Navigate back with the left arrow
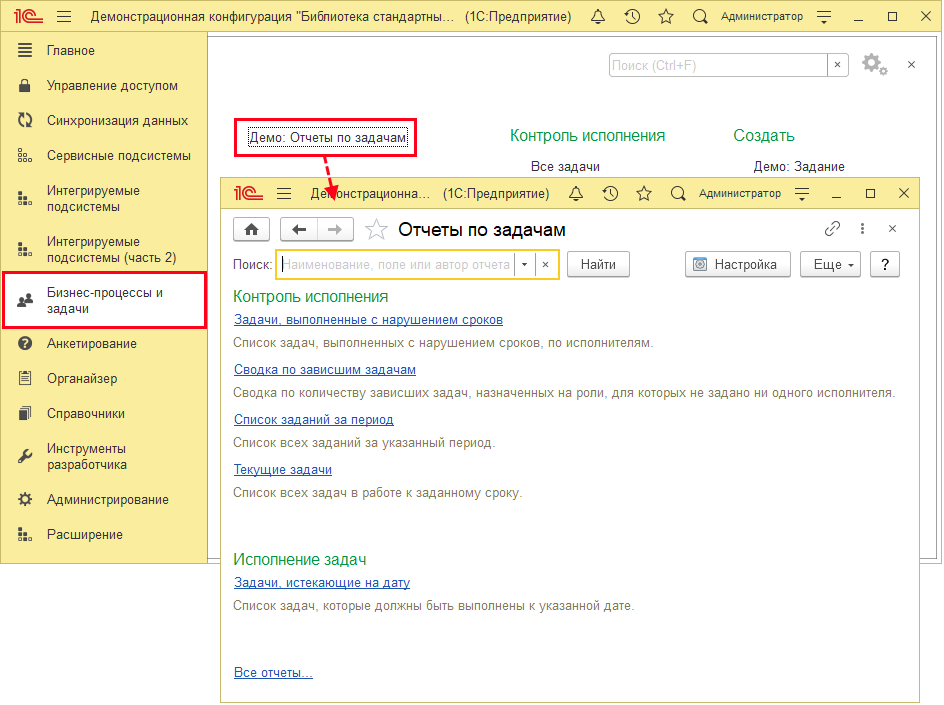944x705 pixels. pos(299,229)
